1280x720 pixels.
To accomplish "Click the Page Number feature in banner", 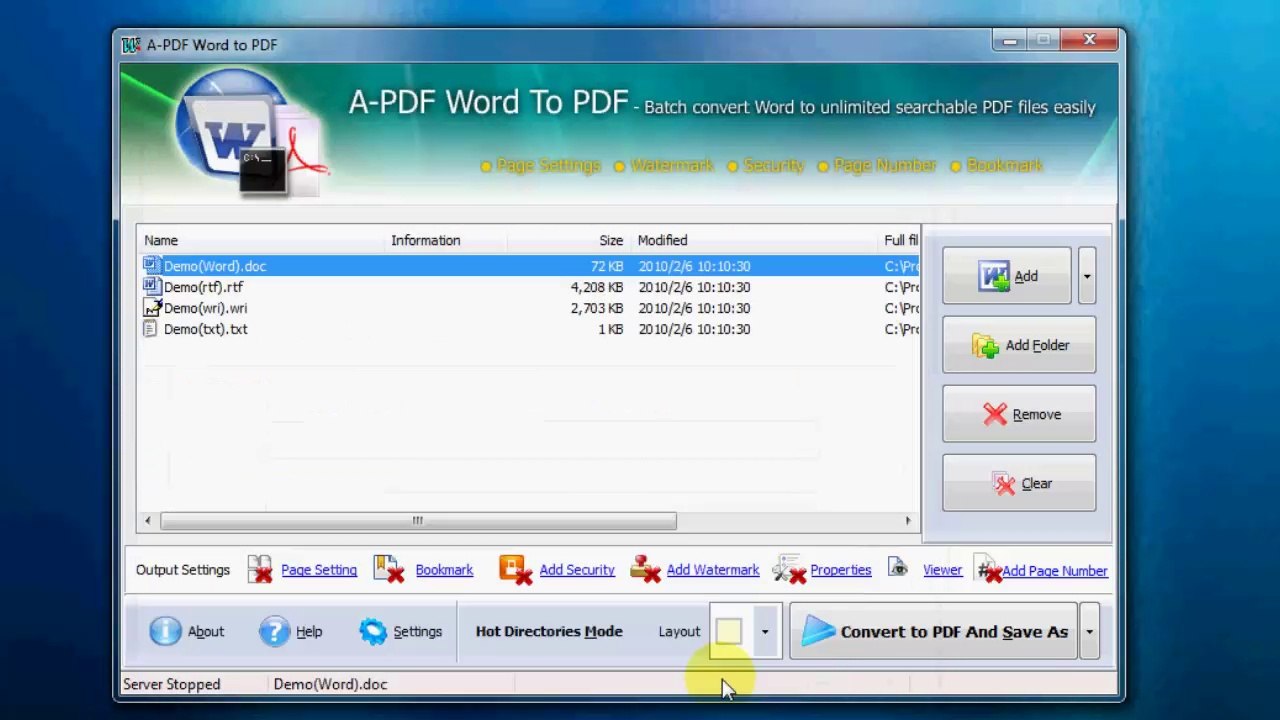I will (x=876, y=165).
